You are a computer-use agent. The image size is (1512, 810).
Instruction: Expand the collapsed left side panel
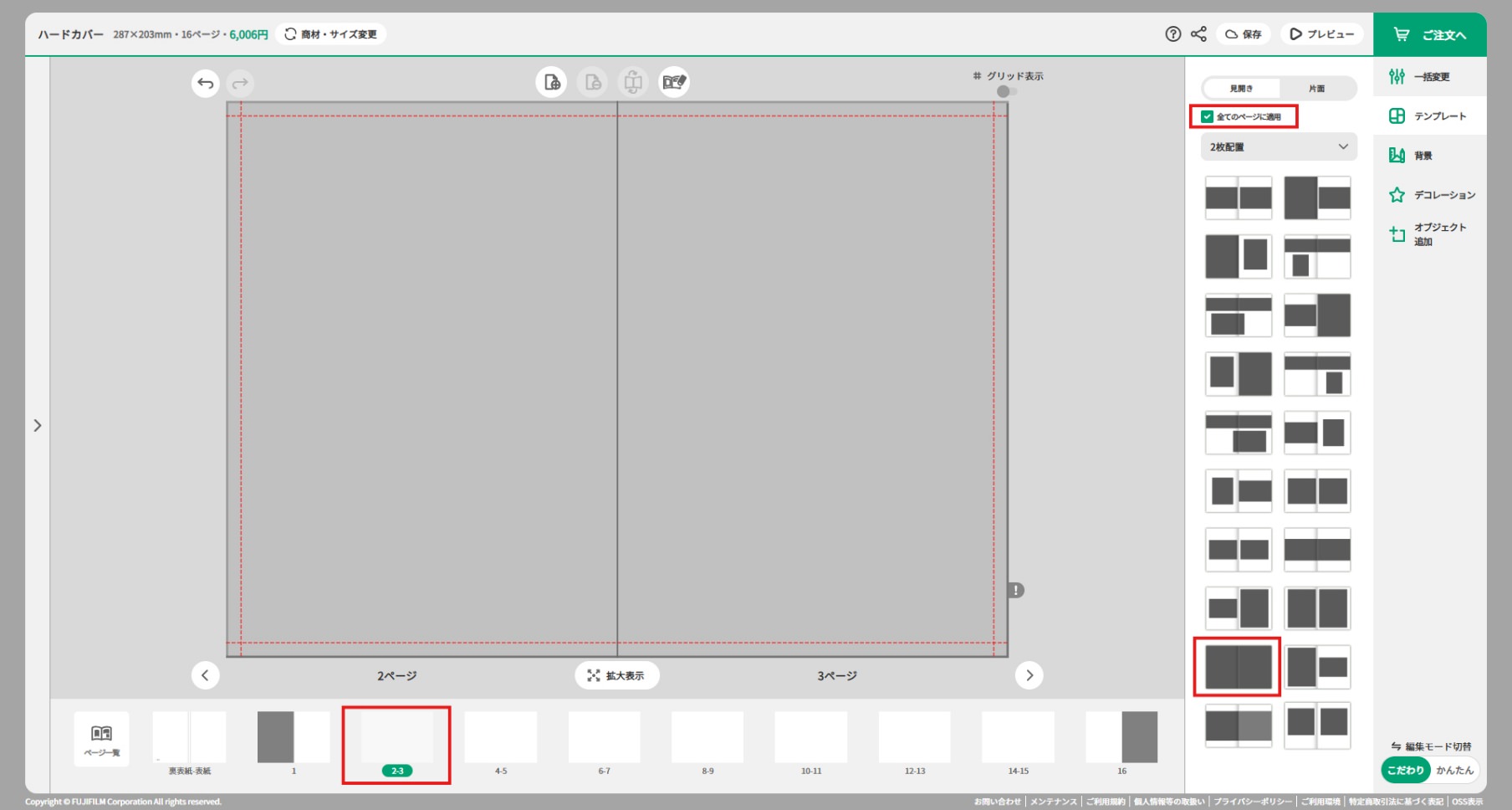(x=37, y=425)
